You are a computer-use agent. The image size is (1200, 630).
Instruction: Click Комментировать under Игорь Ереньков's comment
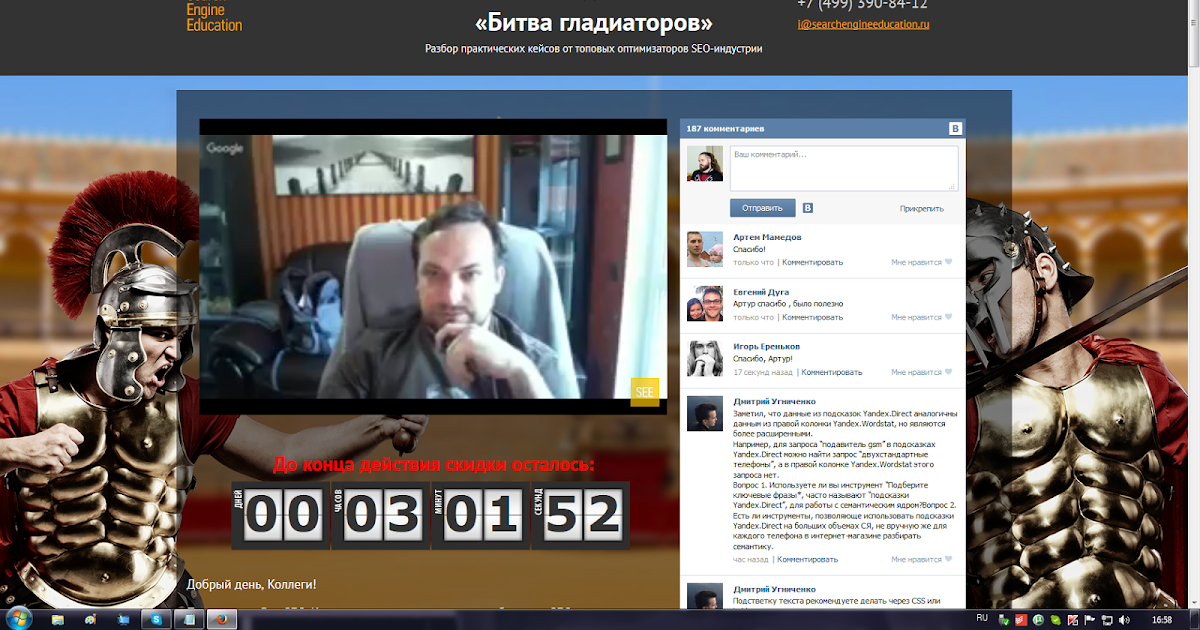[831, 372]
